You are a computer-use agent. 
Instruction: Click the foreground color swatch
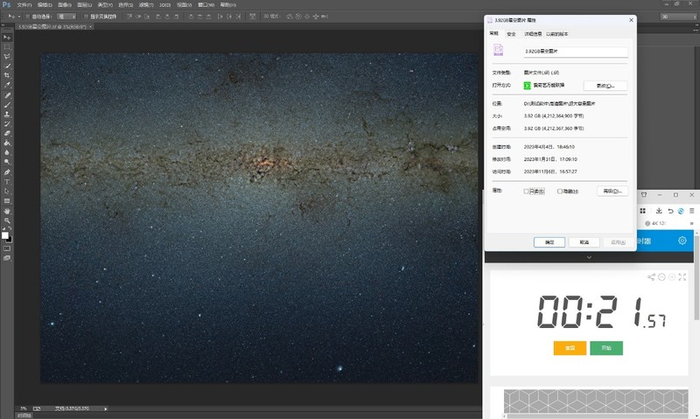[x=6, y=234]
